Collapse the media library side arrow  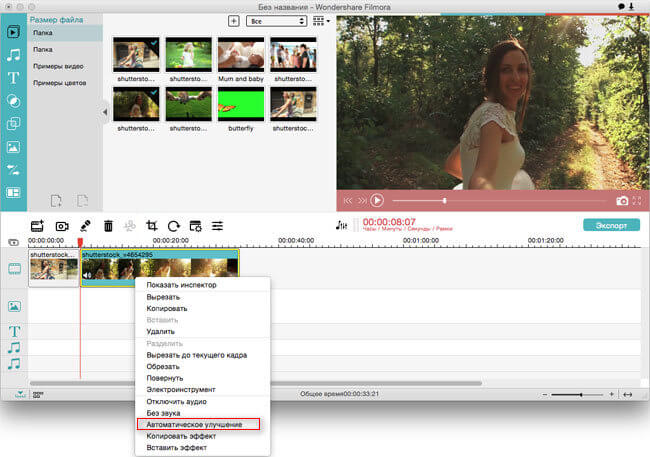click(x=105, y=112)
